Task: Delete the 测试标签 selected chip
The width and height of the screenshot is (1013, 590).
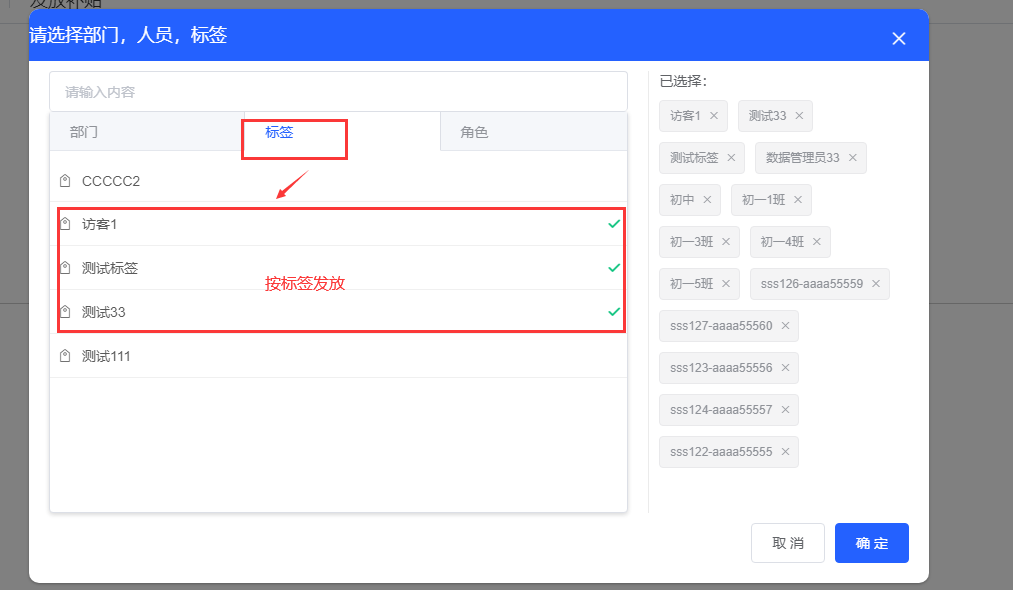Action: coord(730,158)
